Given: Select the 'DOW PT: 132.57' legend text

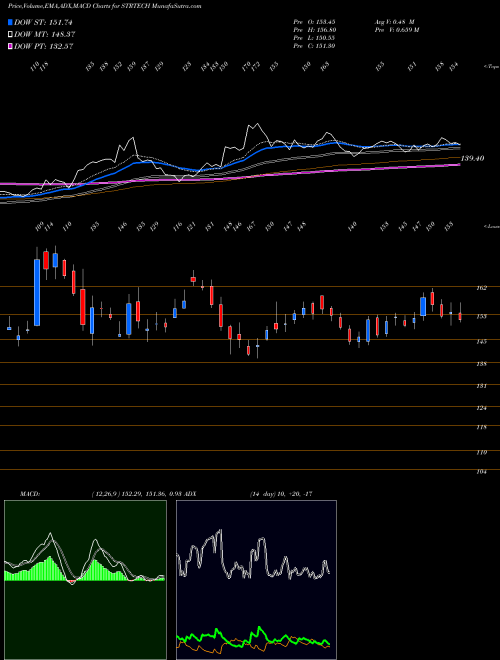Looking at the screenshot, I should (x=44, y=46).
